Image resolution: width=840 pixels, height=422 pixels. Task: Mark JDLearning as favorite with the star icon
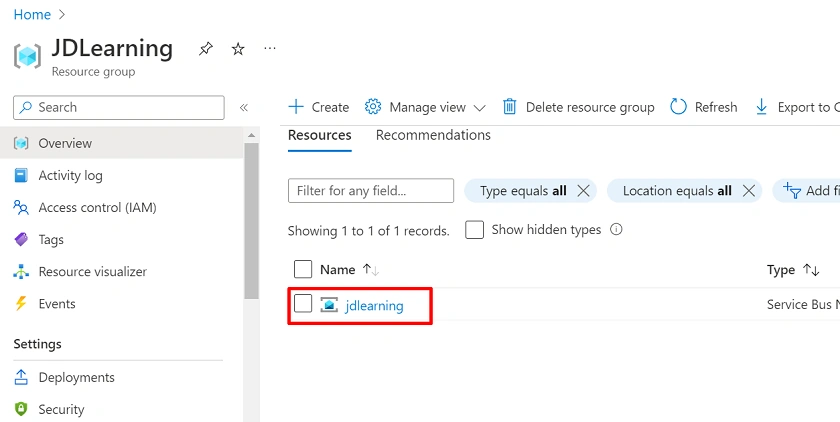point(238,49)
